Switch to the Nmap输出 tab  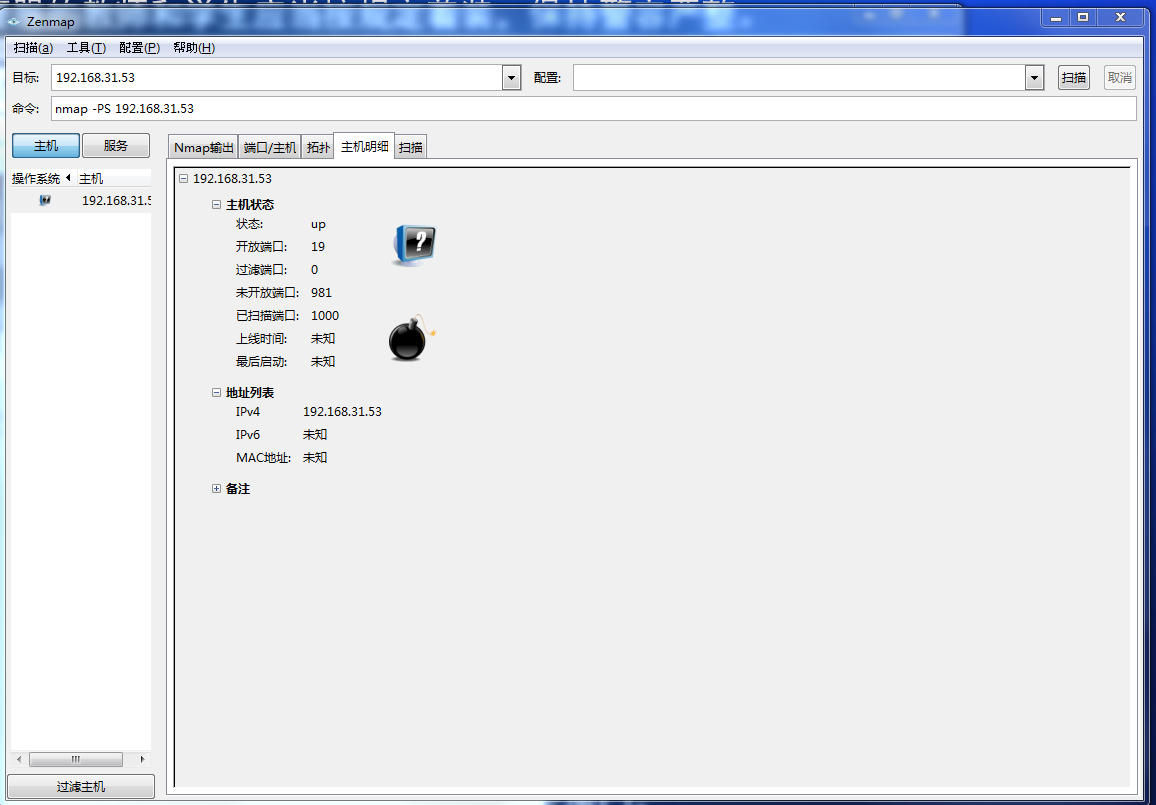pos(203,147)
